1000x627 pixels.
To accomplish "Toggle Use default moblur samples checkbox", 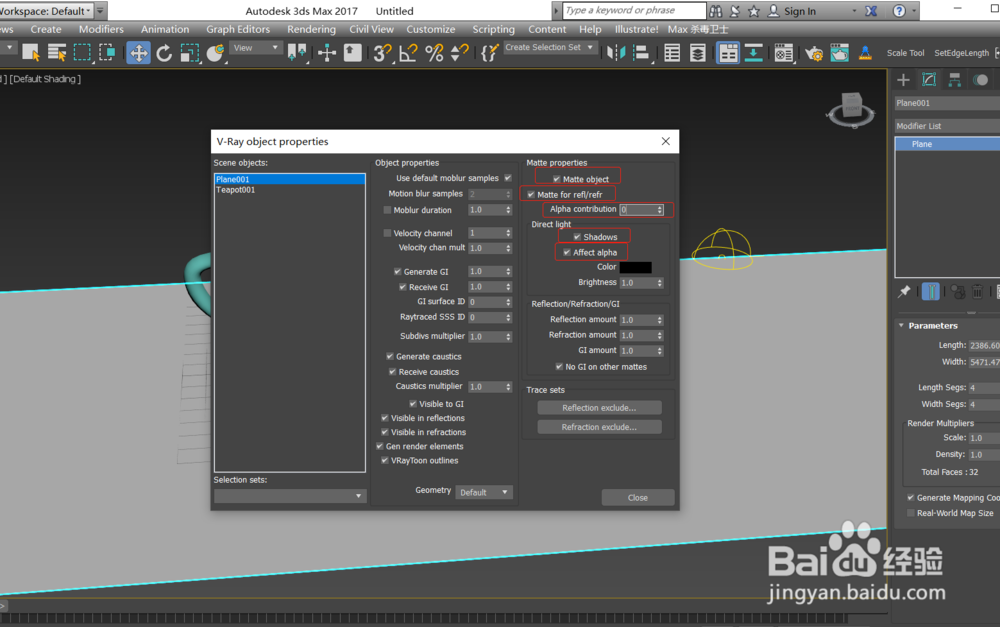I will (x=508, y=178).
